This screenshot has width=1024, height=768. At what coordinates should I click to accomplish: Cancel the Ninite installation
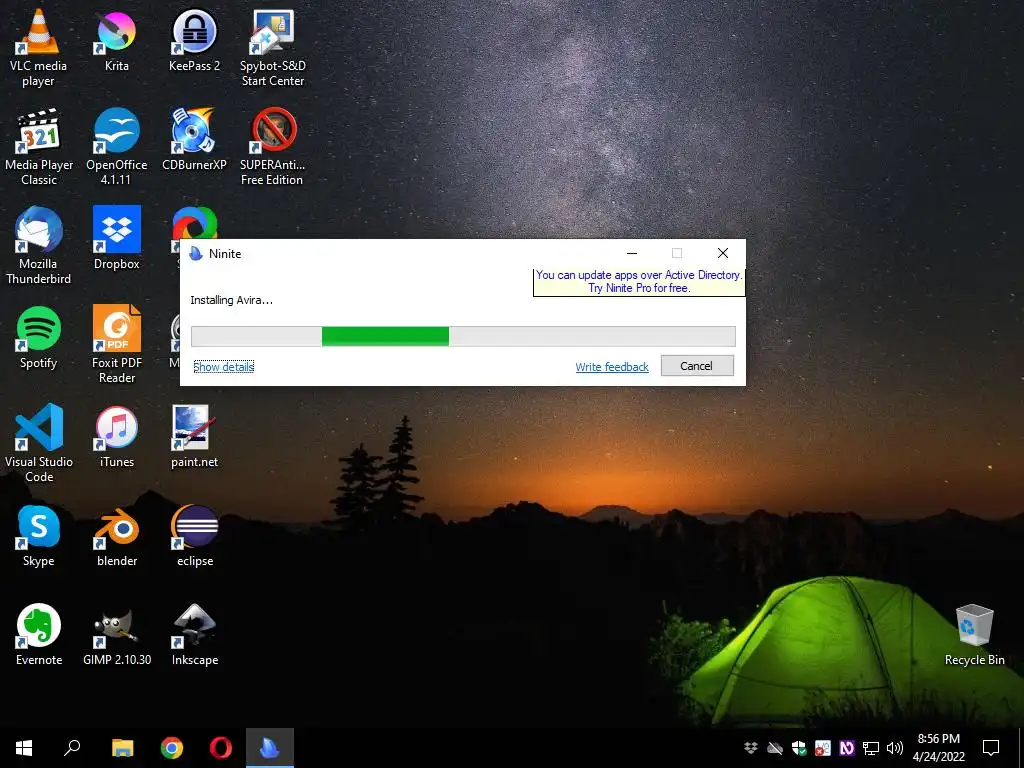(697, 366)
